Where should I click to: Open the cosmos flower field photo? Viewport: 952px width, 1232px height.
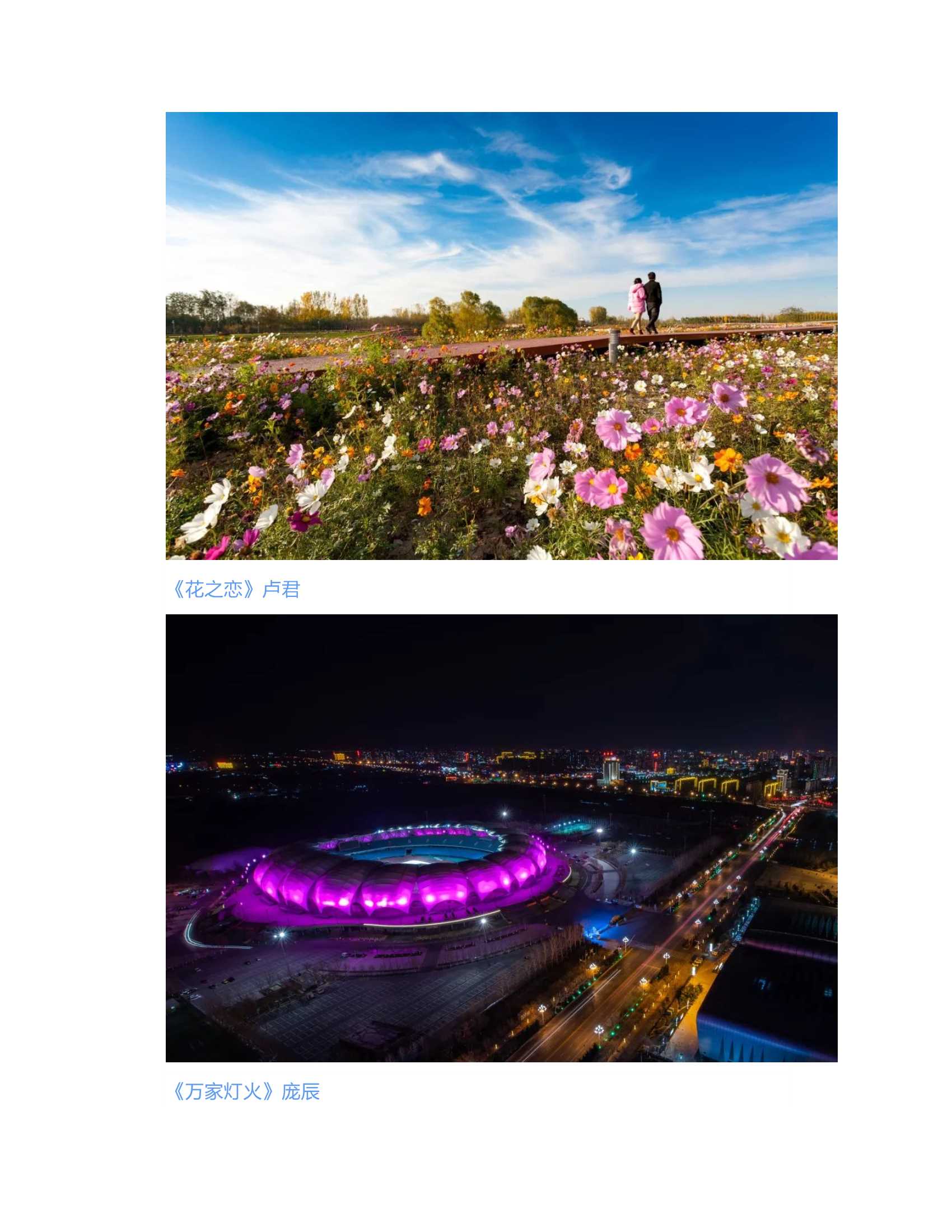(x=501, y=335)
